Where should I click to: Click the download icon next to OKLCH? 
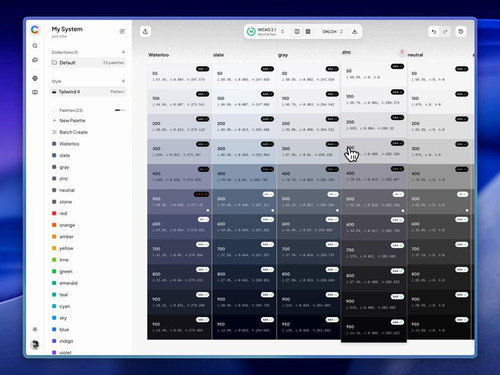[x=355, y=32]
